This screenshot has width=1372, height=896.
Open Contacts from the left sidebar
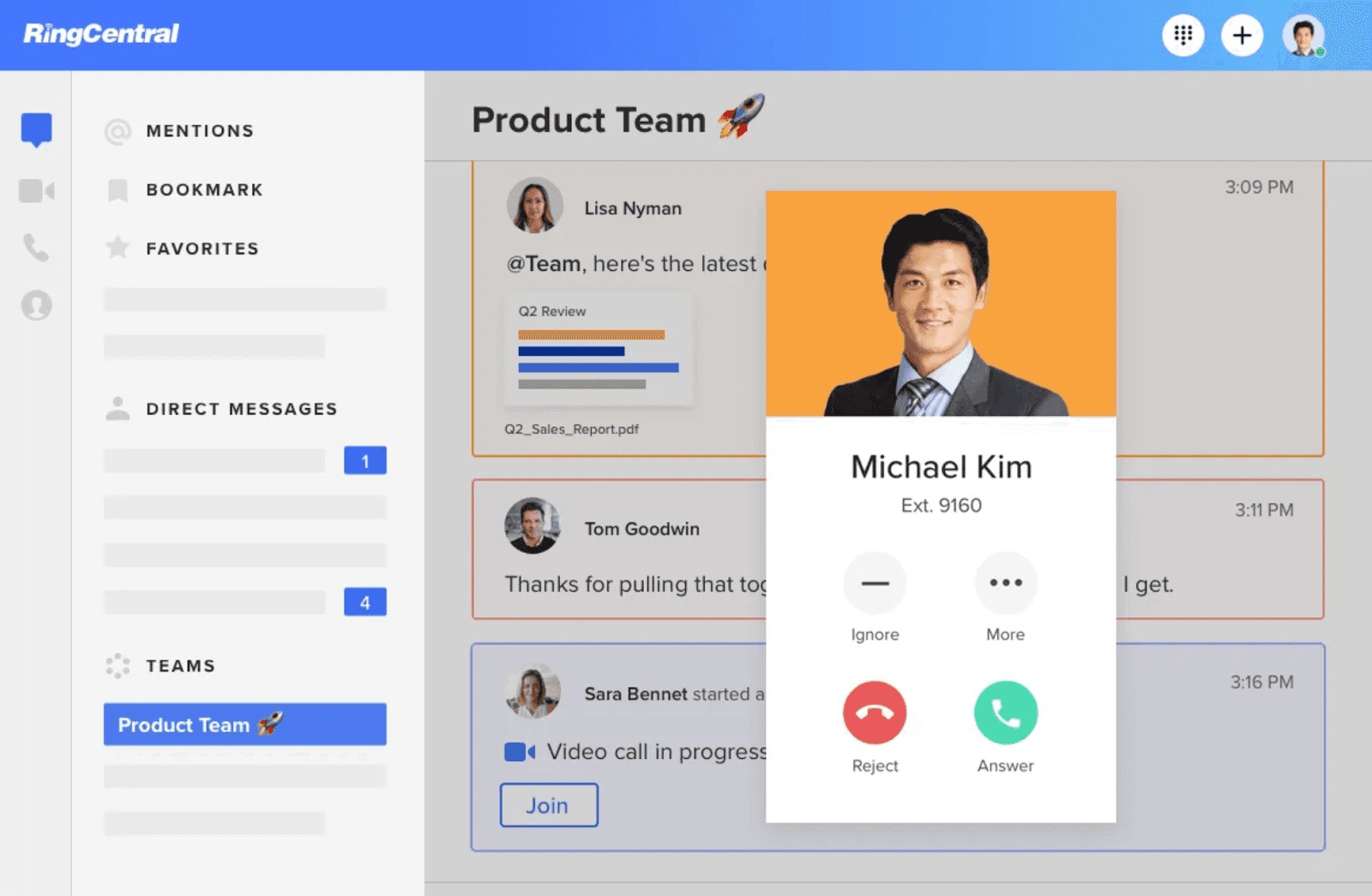[35, 305]
